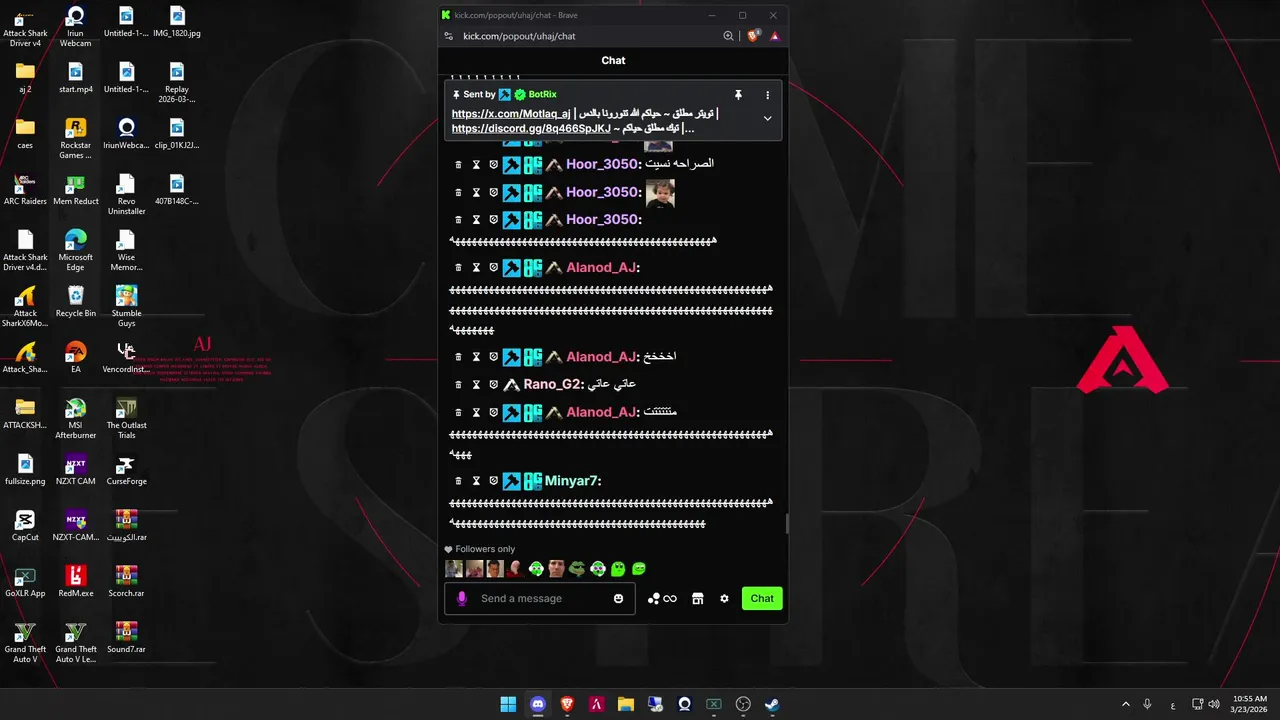Click the Followers only label

click(485, 549)
